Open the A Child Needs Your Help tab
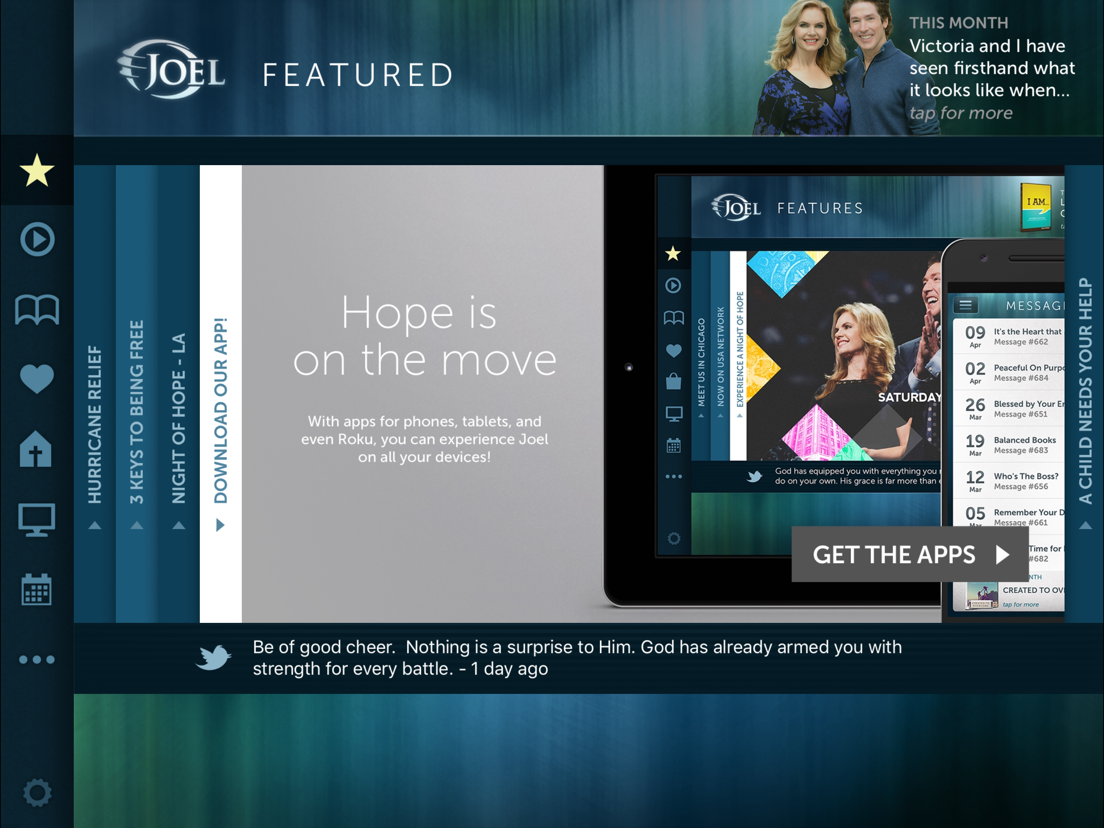The height and width of the screenshot is (828, 1104). 1084,394
